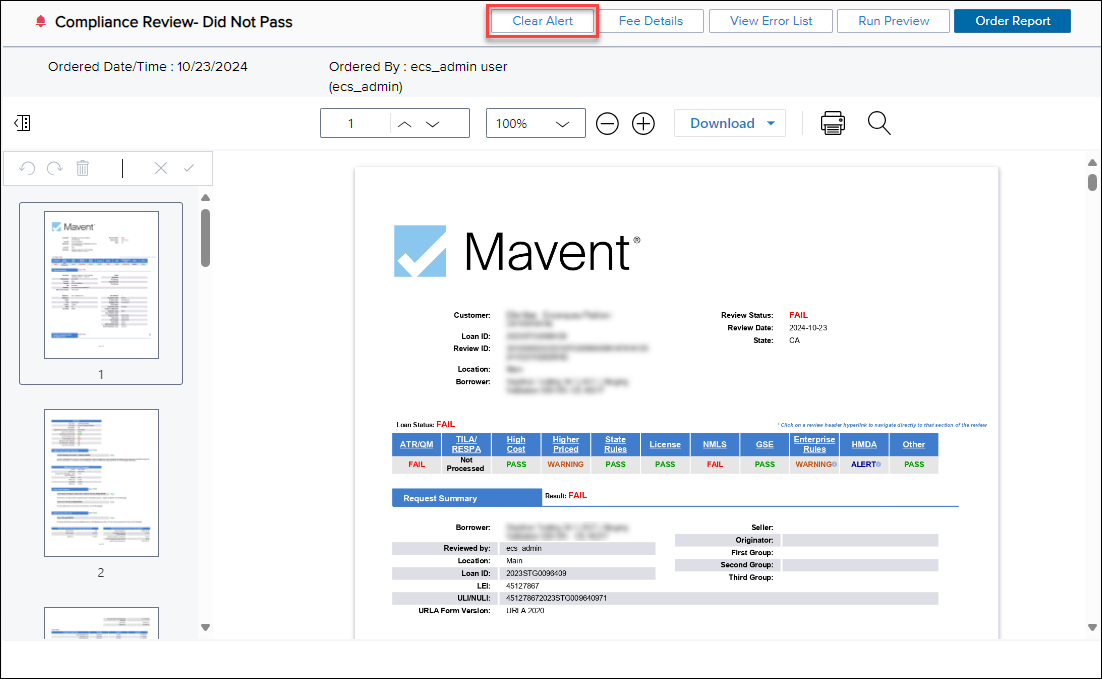
Task: Click the Clear Alert button
Action: click(x=543, y=21)
